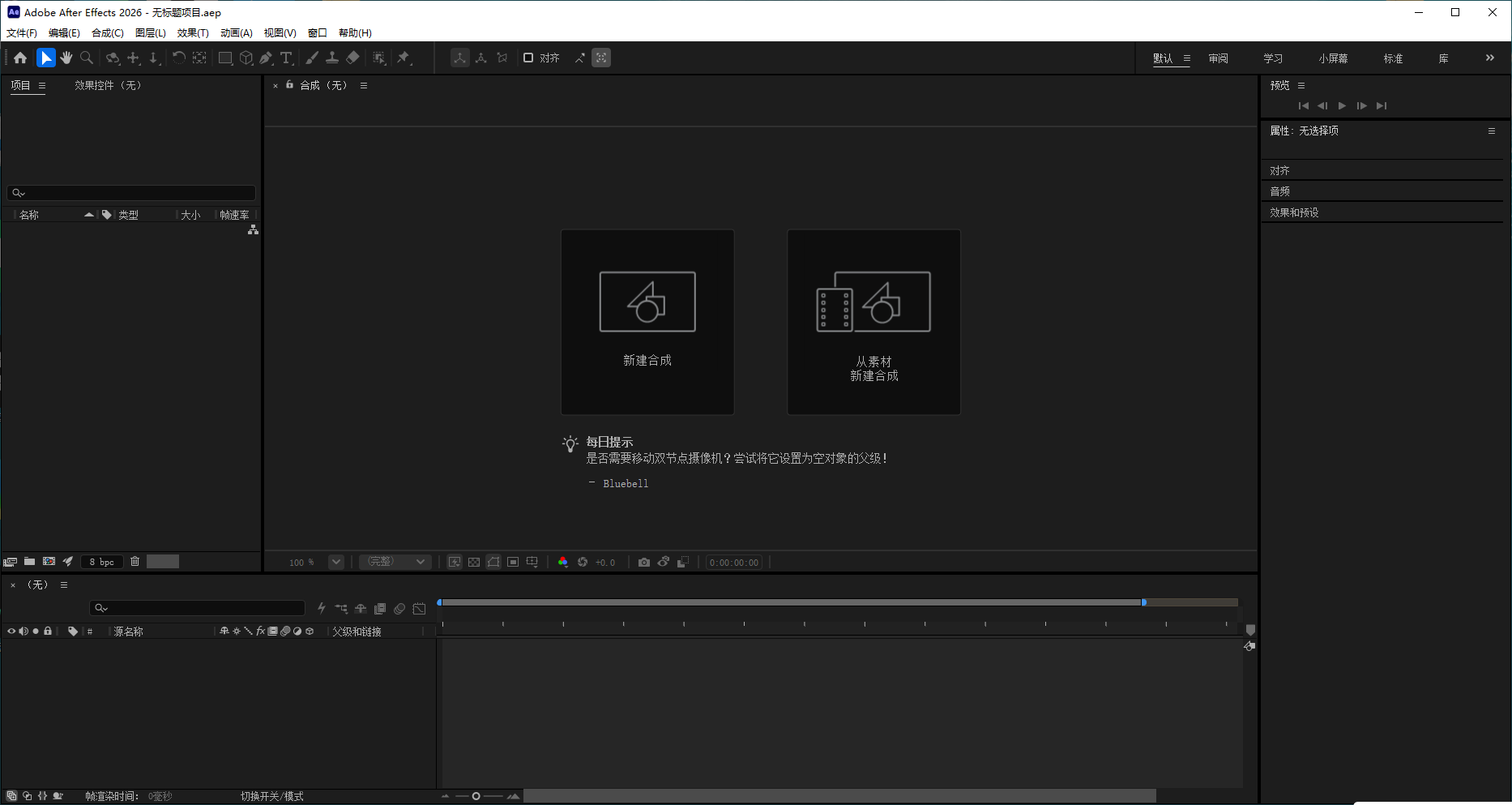
Task: Toggle the composition panel lock icon
Action: pos(289,84)
